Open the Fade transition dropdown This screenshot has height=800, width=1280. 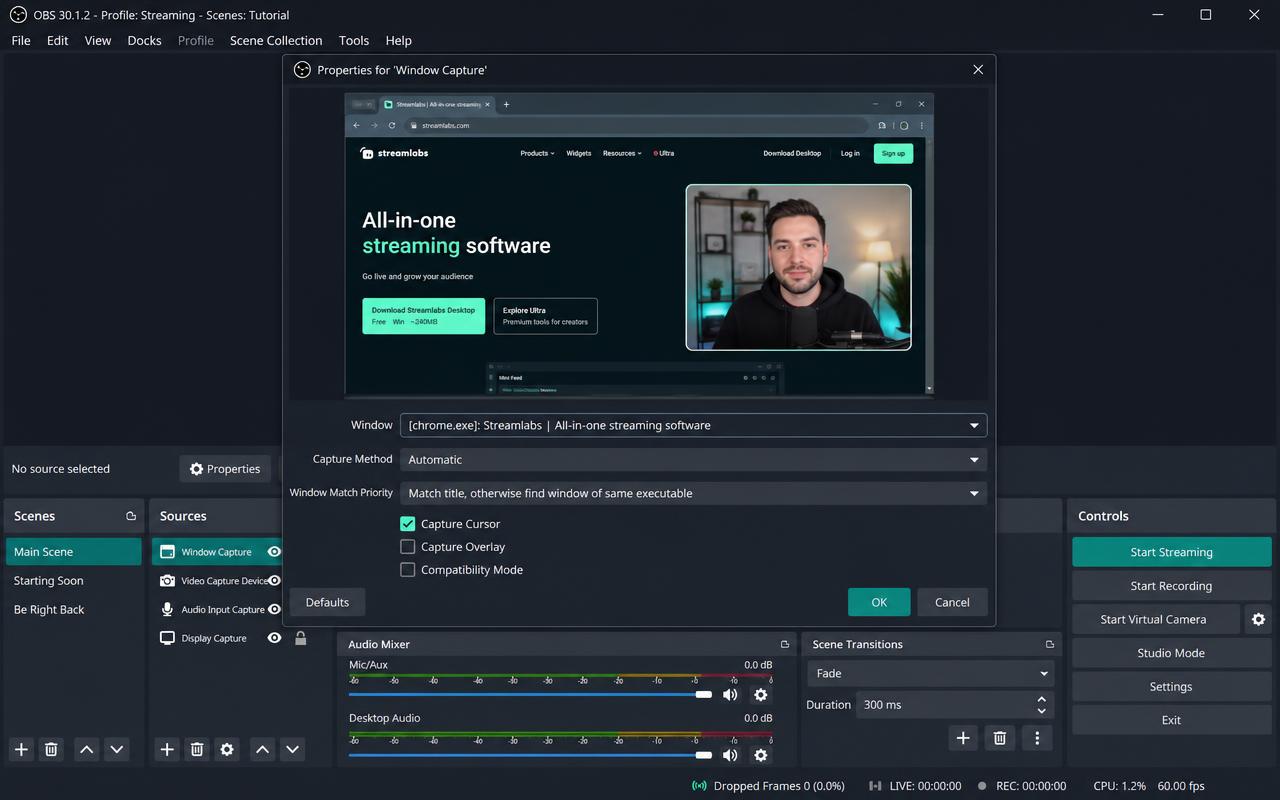(931, 673)
